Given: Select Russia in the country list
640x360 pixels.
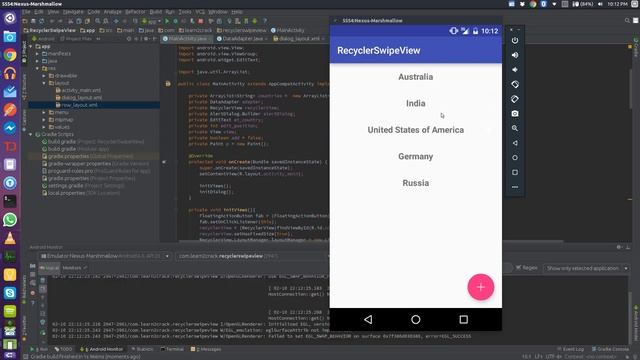Looking at the screenshot, I should pyautogui.click(x=416, y=183).
